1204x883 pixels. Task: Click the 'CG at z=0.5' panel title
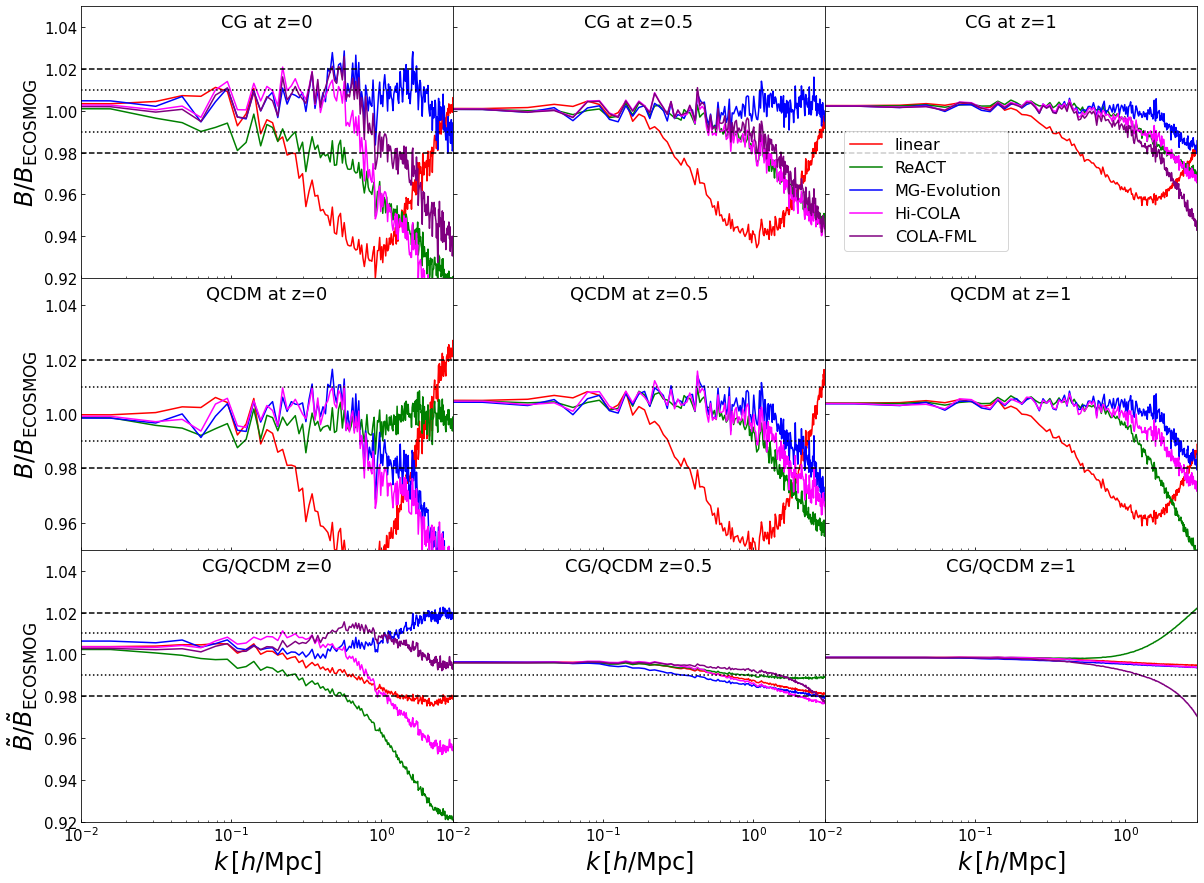[x=639, y=22]
